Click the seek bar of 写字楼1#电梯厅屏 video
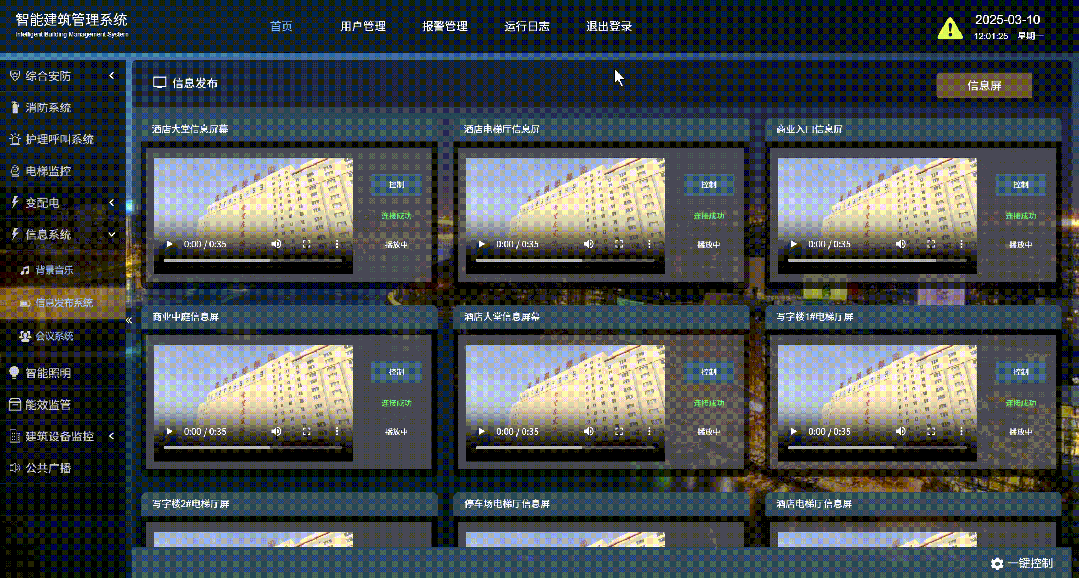Screen dimensions: 1079x578 pyautogui.click(x=877, y=447)
